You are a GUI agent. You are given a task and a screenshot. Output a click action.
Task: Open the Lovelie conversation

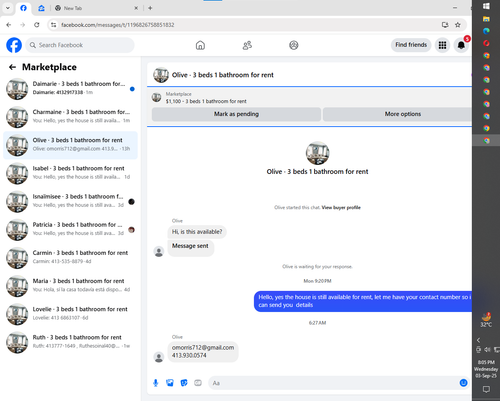pyautogui.click(x=70, y=314)
